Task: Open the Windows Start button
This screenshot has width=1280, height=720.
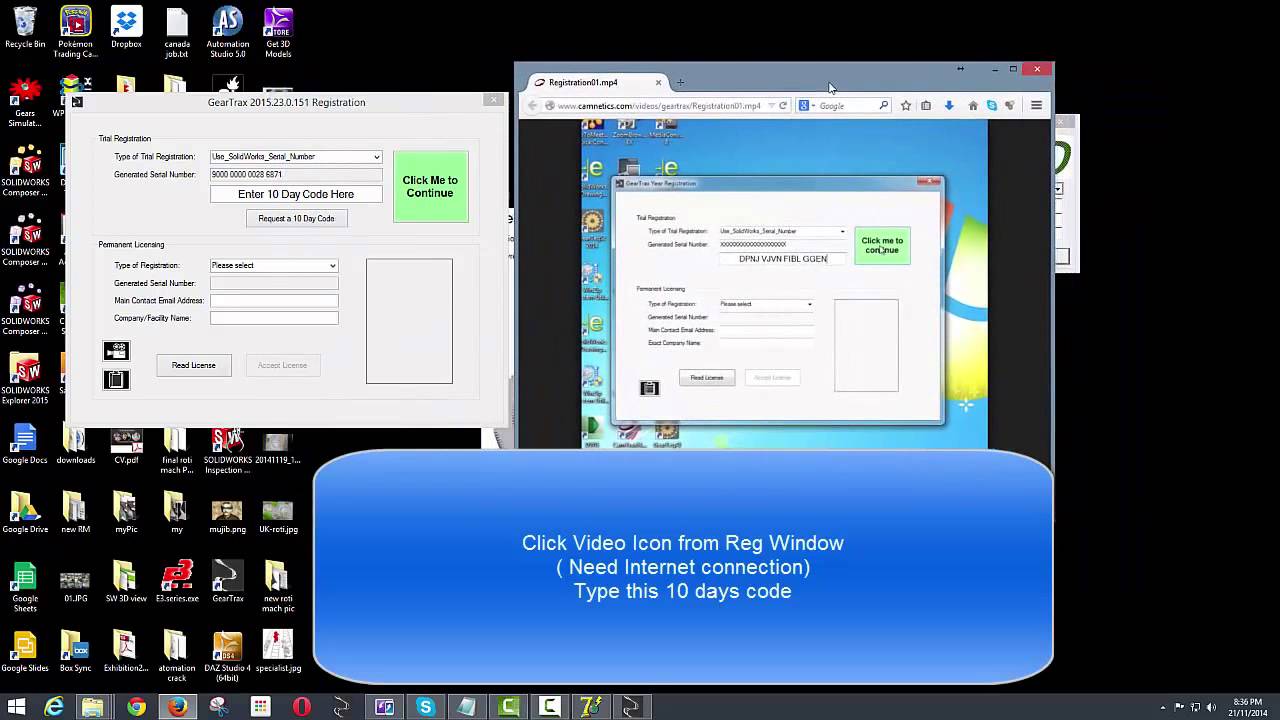Action: point(17,707)
